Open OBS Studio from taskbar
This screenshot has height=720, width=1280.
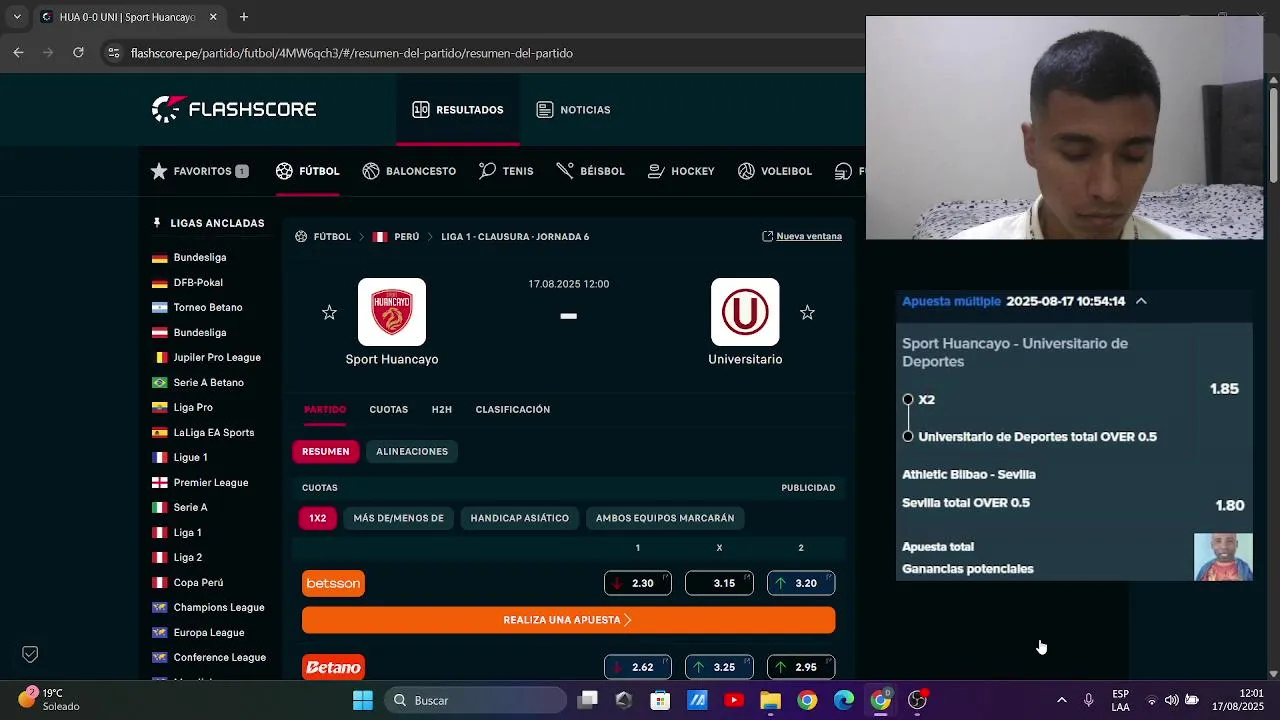pos(917,700)
